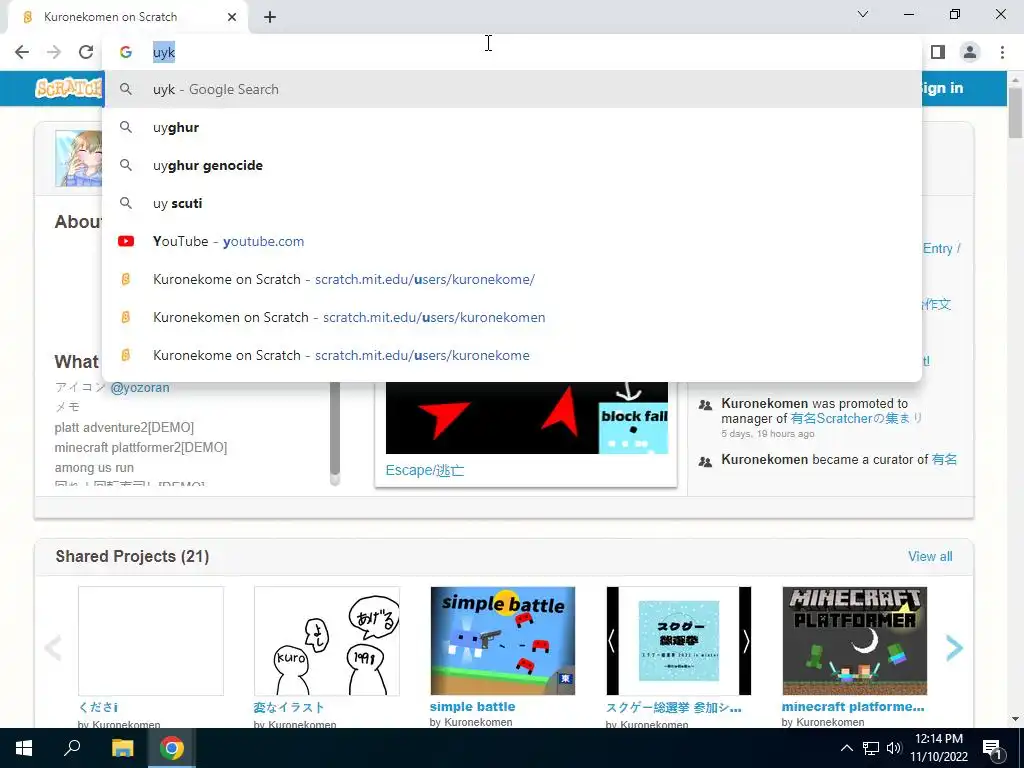The height and width of the screenshot is (768, 1024).
Task: Open suggestion scratch.mit.edu/users/kuronekome without trailing slash
Action: pos(512,355)
